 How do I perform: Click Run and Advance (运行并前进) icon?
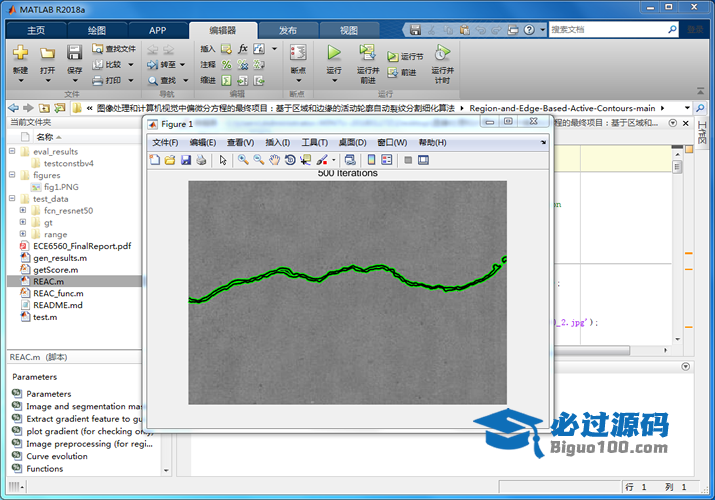click(x=367, y=53)
